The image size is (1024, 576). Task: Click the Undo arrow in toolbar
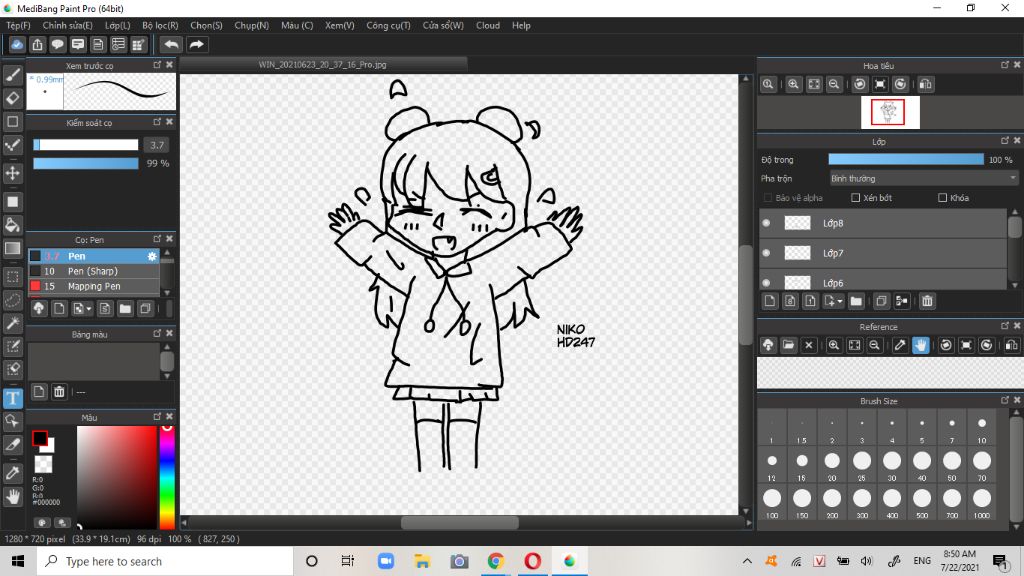171,44
